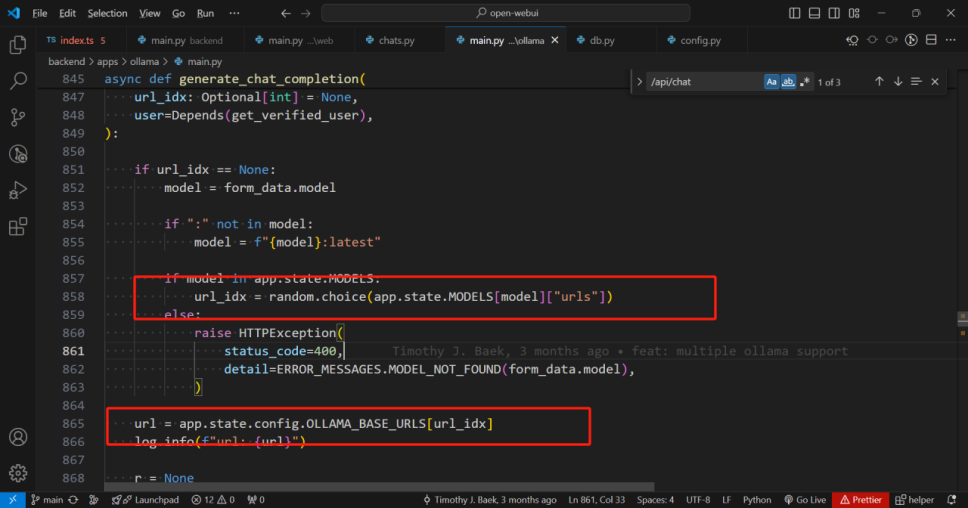Viewport: 968px width, 508px height.
Task: Open more editor actions menu
Action: (x=951, y=40)
